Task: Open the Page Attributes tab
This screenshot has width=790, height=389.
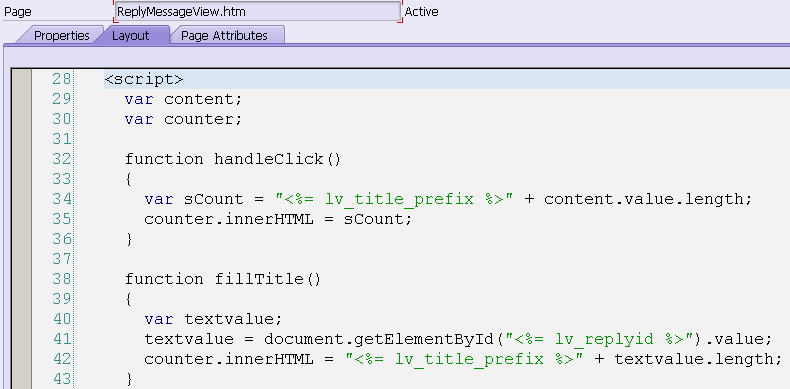Action: pyautogui.click(x=224, y=36)
